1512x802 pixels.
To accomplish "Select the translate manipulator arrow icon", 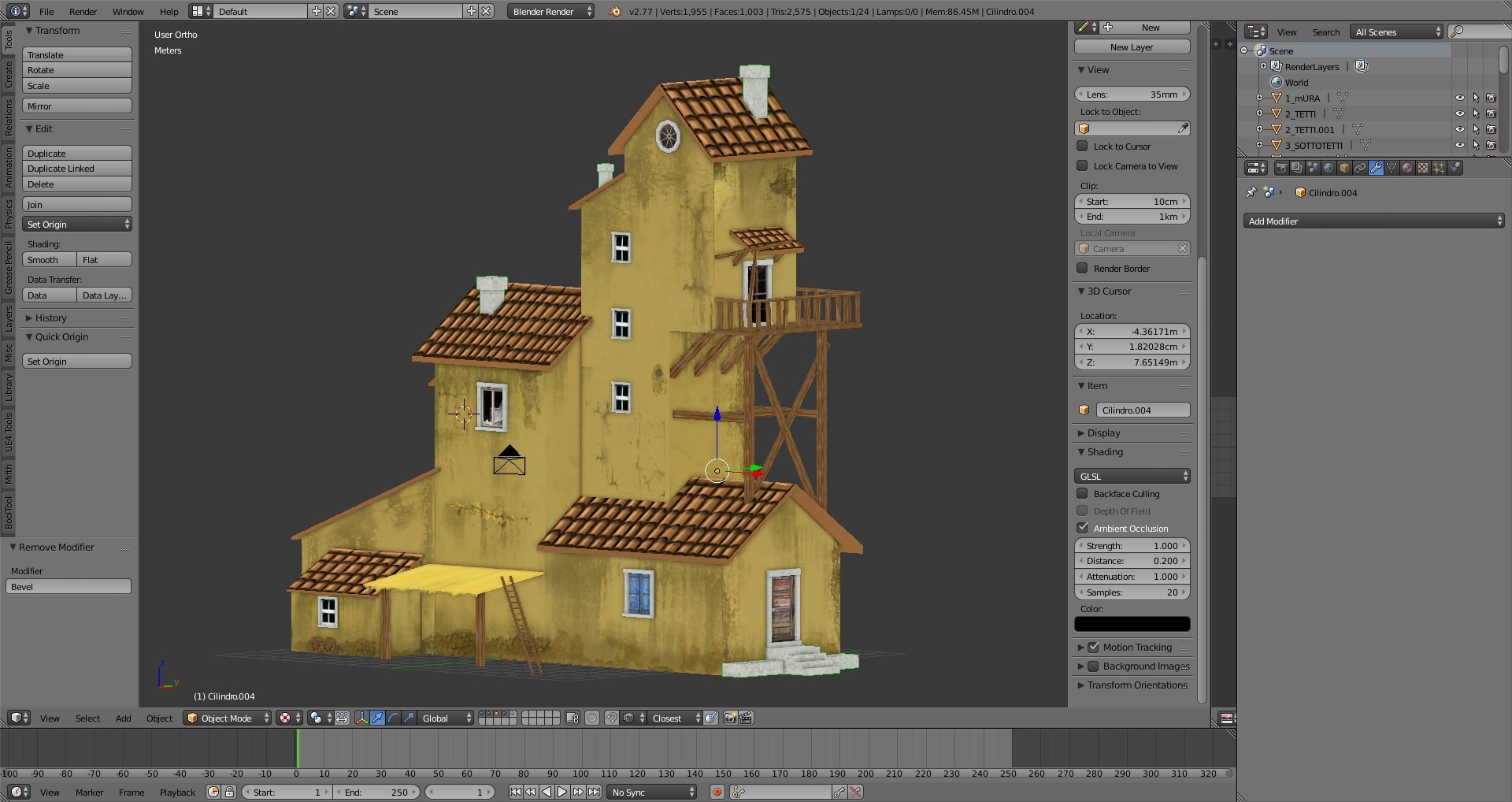I will coord(377,718).
